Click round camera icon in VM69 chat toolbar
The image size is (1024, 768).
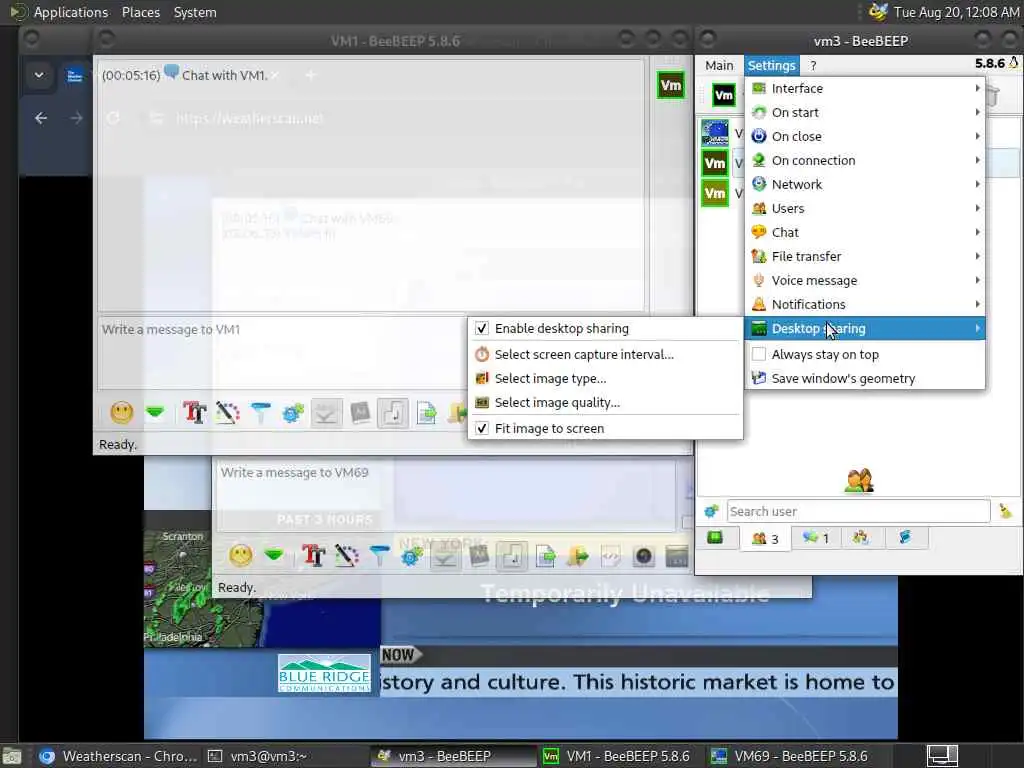click(643, 556)
